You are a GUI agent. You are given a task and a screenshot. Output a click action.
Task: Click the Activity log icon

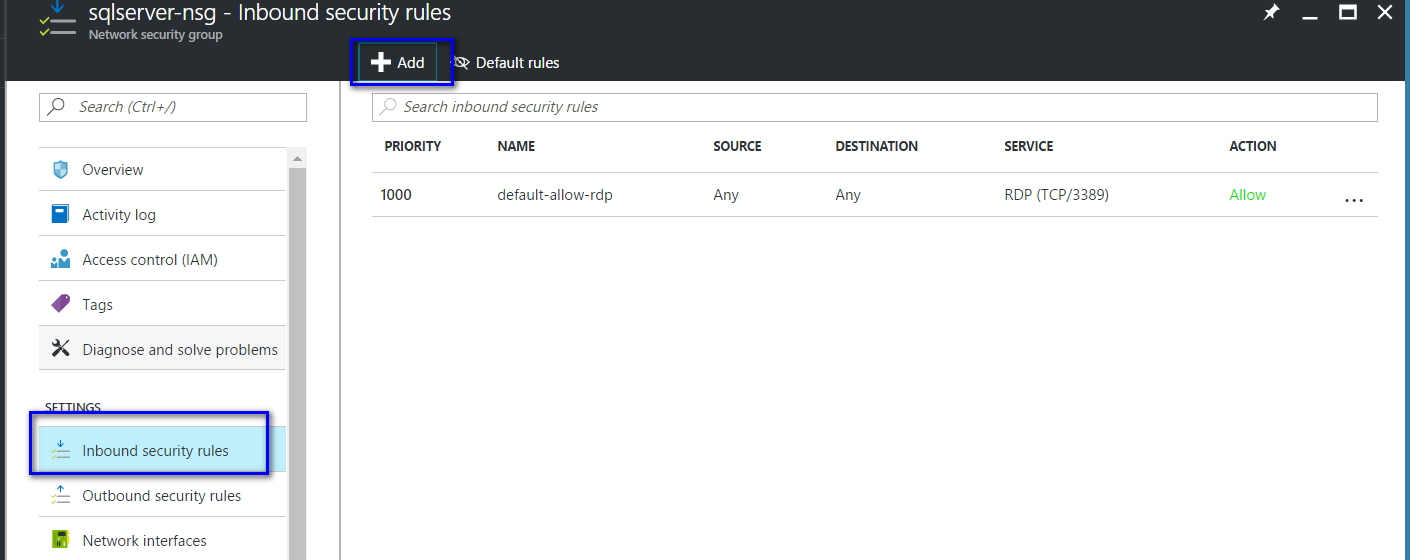click(x=60, y=214)
